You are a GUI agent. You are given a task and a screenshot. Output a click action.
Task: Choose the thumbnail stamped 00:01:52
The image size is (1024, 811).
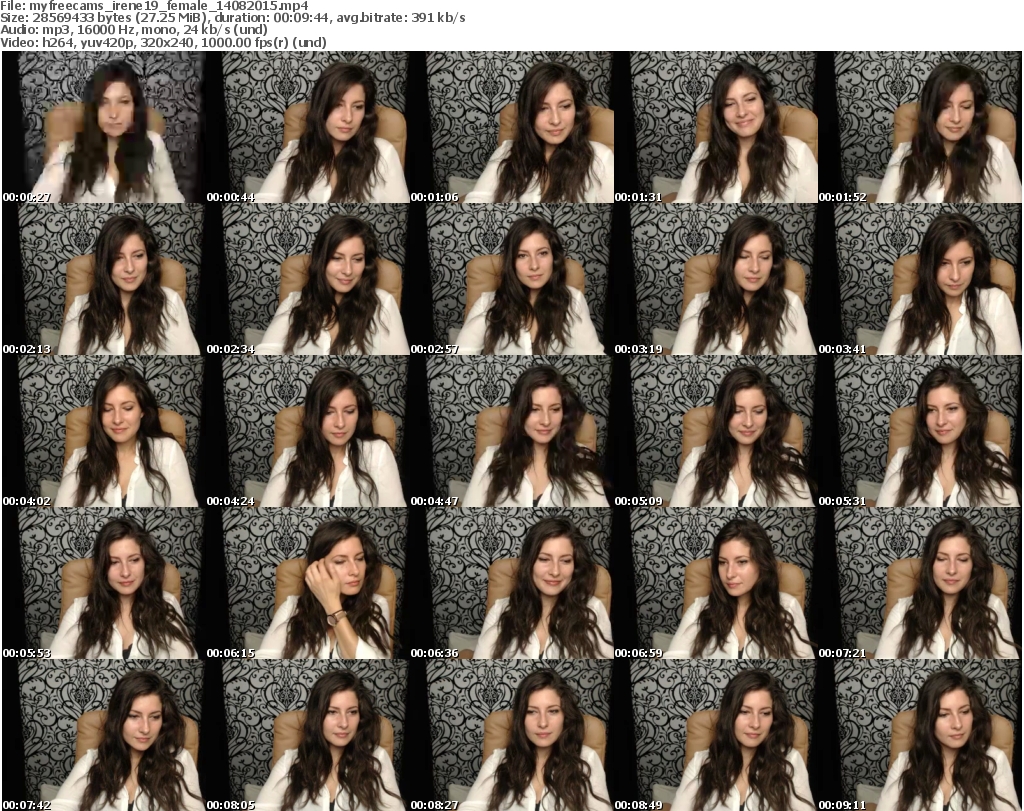920,127
